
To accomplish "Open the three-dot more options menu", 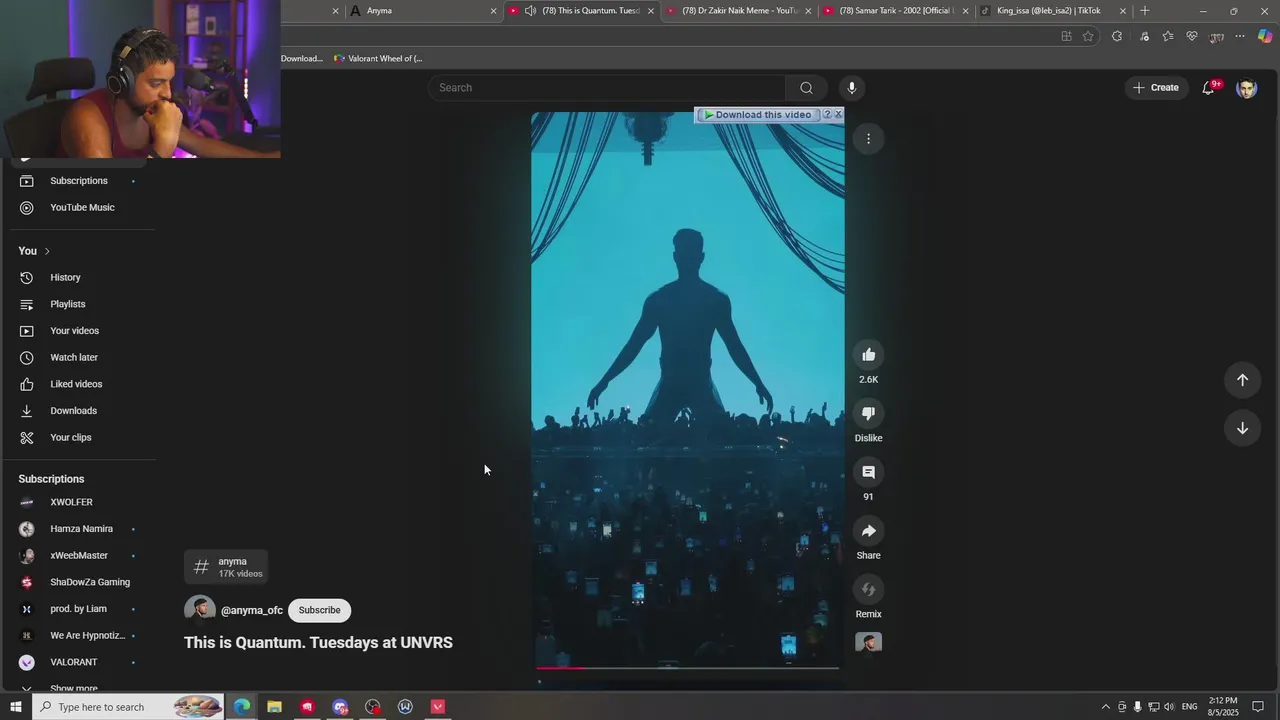I will point(868,139).
